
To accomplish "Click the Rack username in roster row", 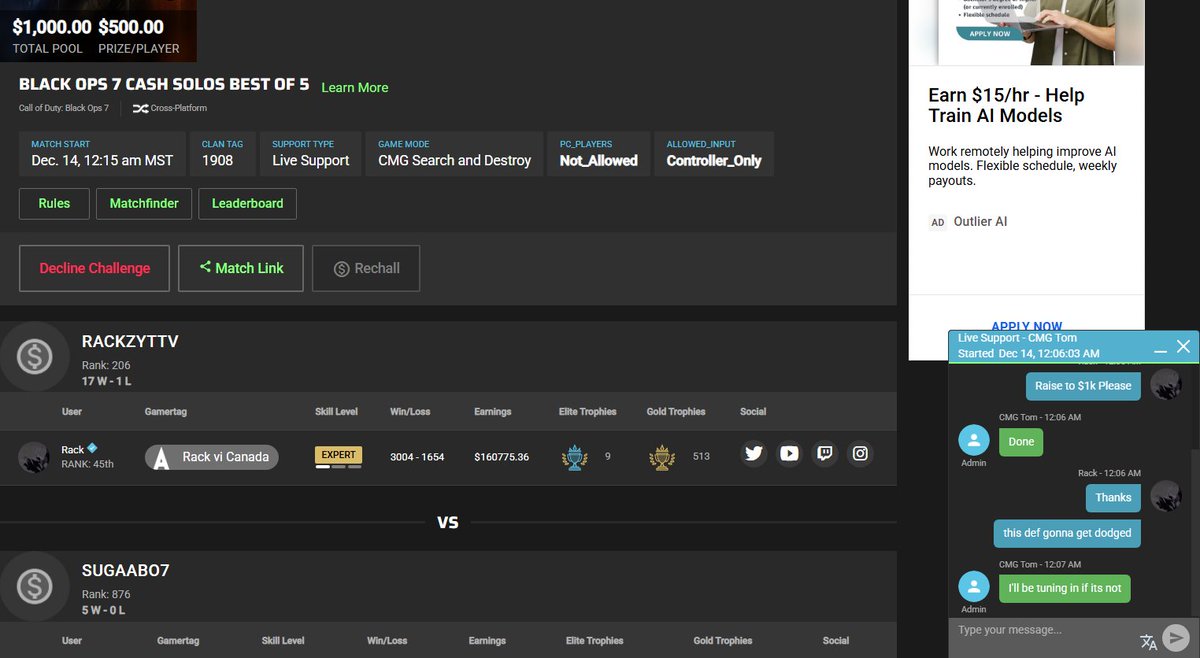I will 73,449.
